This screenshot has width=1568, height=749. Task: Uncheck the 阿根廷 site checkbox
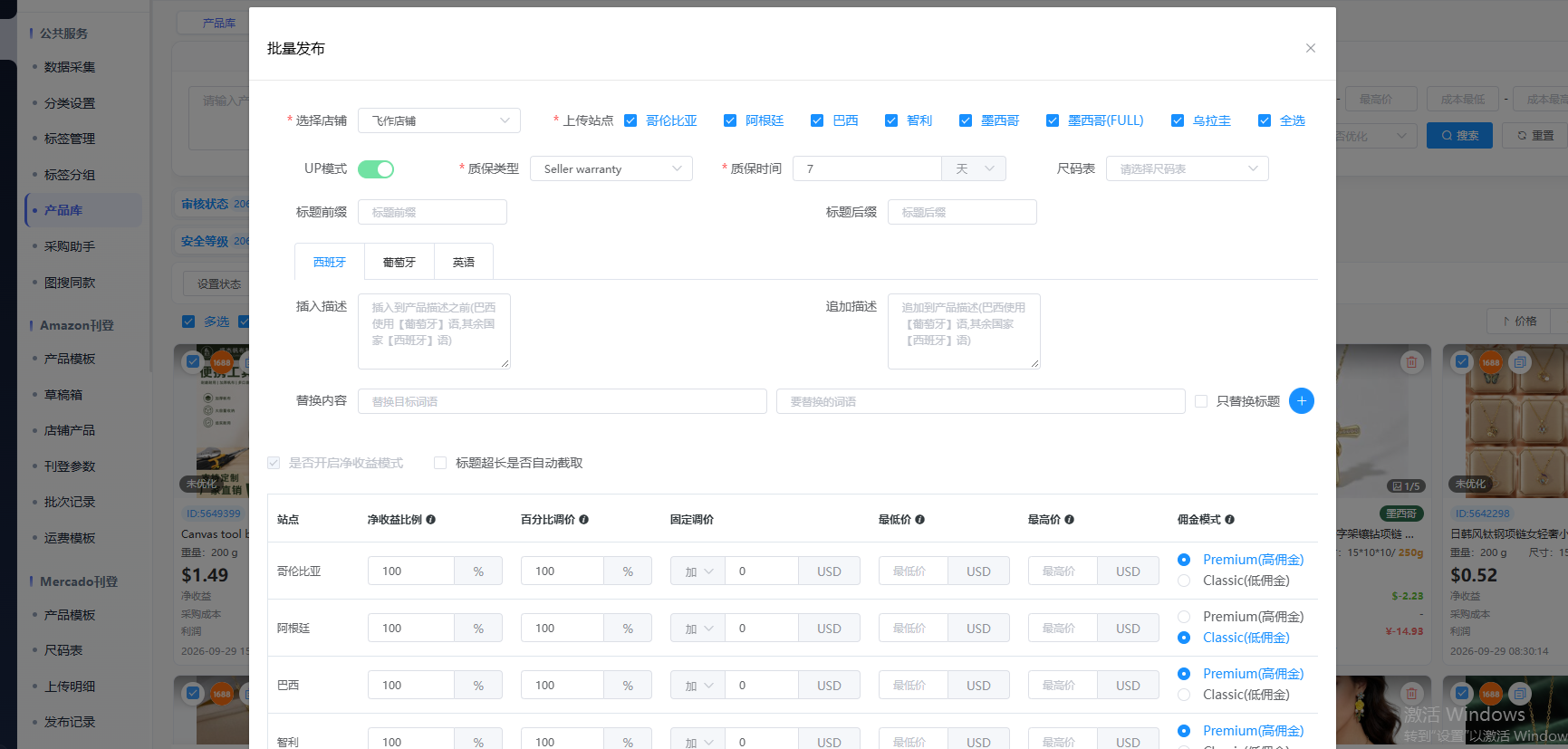730,120
